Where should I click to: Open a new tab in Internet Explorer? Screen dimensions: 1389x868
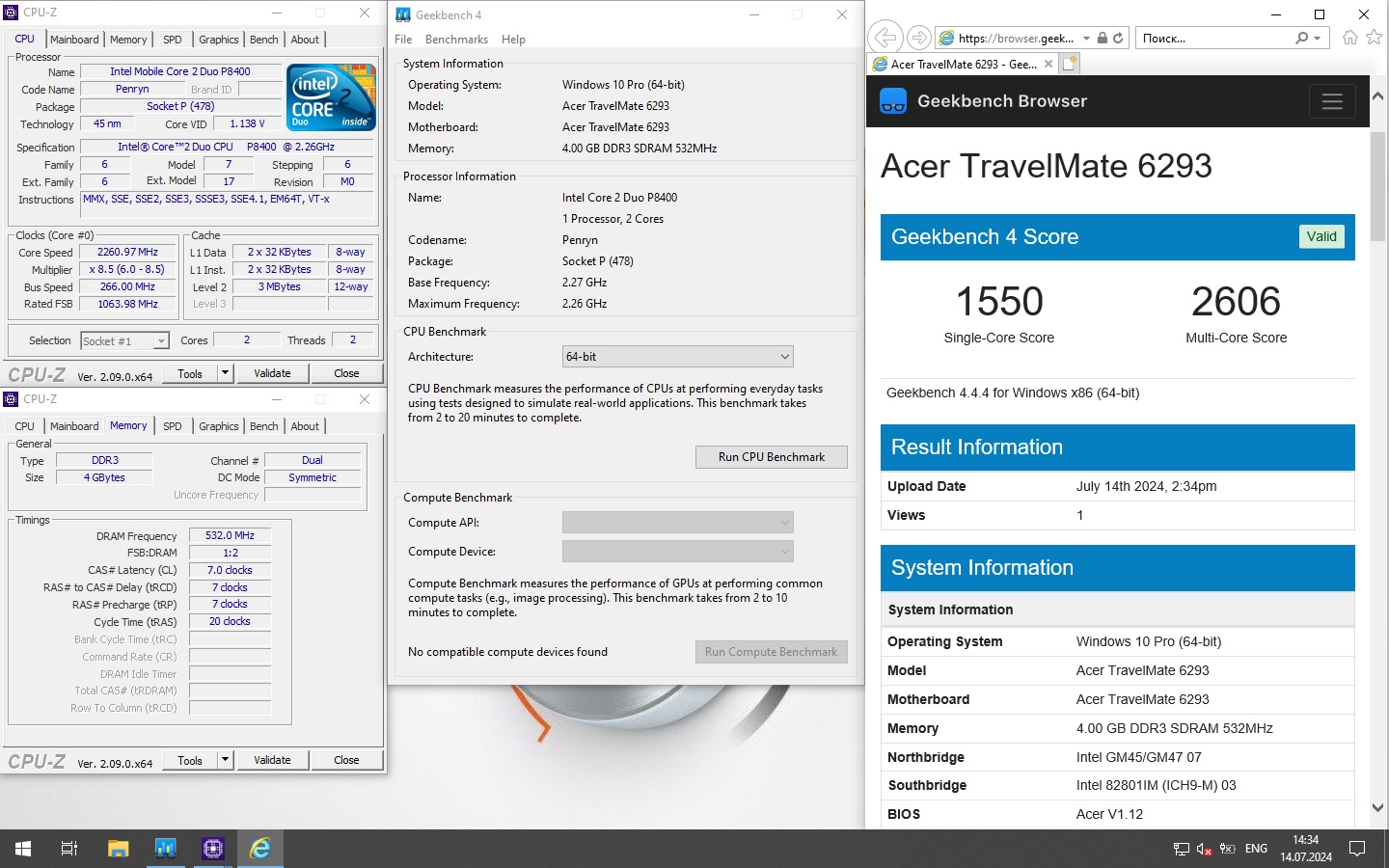(1069, 64)
